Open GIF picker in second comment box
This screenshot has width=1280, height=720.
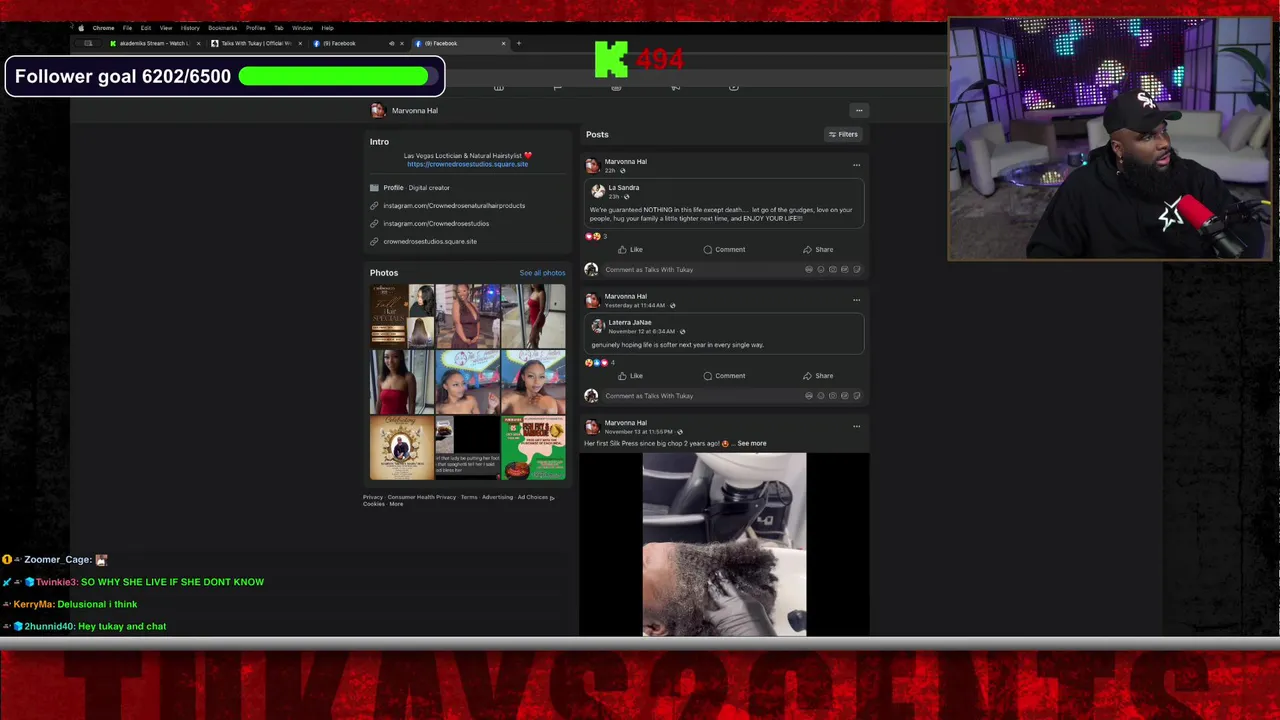pyautogui.click(x=845, y=396)
